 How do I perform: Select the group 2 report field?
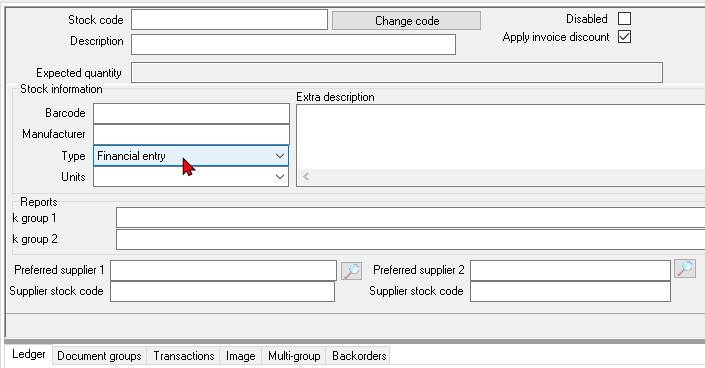411,239
